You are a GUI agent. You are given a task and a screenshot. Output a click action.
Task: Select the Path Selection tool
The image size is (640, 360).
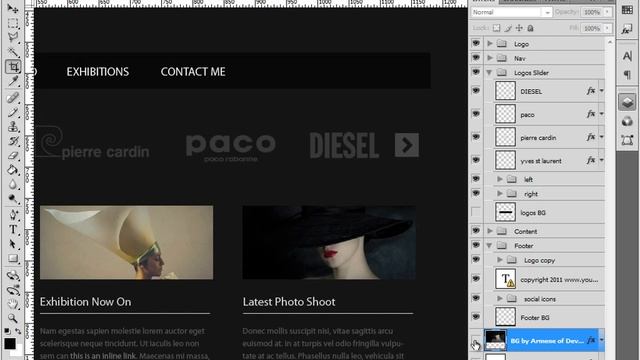point(13,244)
